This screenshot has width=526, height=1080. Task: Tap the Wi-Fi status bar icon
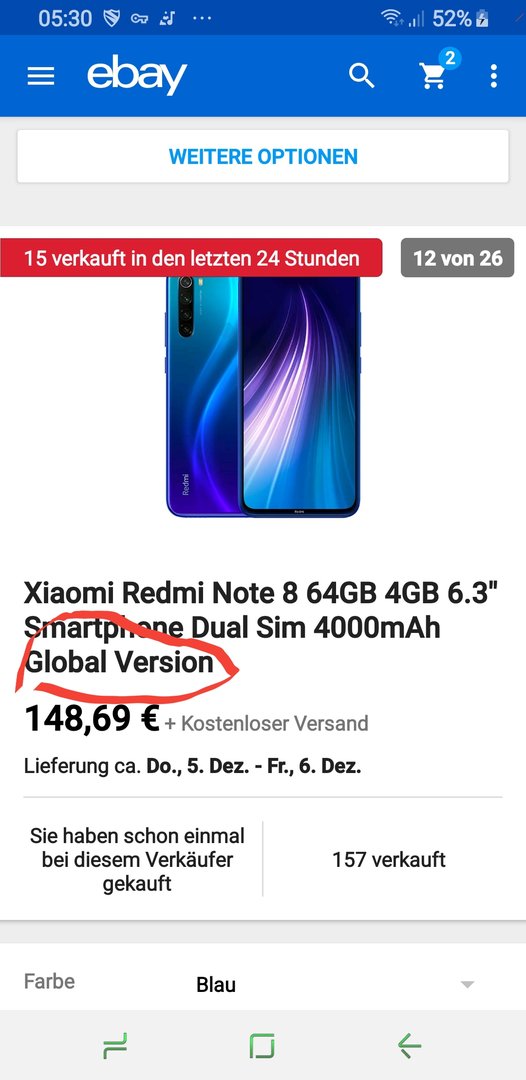[392, 19]
